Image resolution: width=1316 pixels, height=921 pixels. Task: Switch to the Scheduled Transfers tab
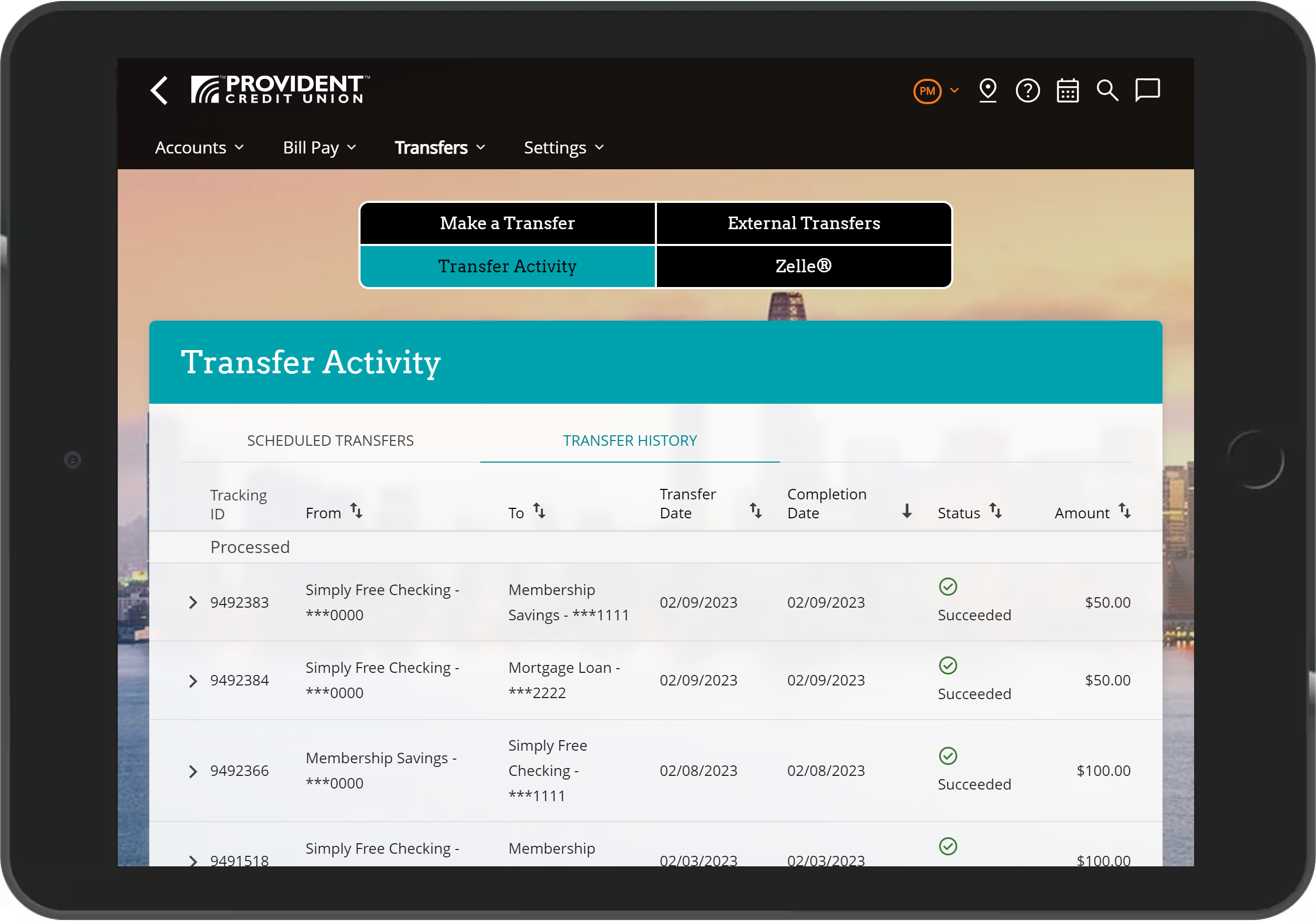coord(330,440)
